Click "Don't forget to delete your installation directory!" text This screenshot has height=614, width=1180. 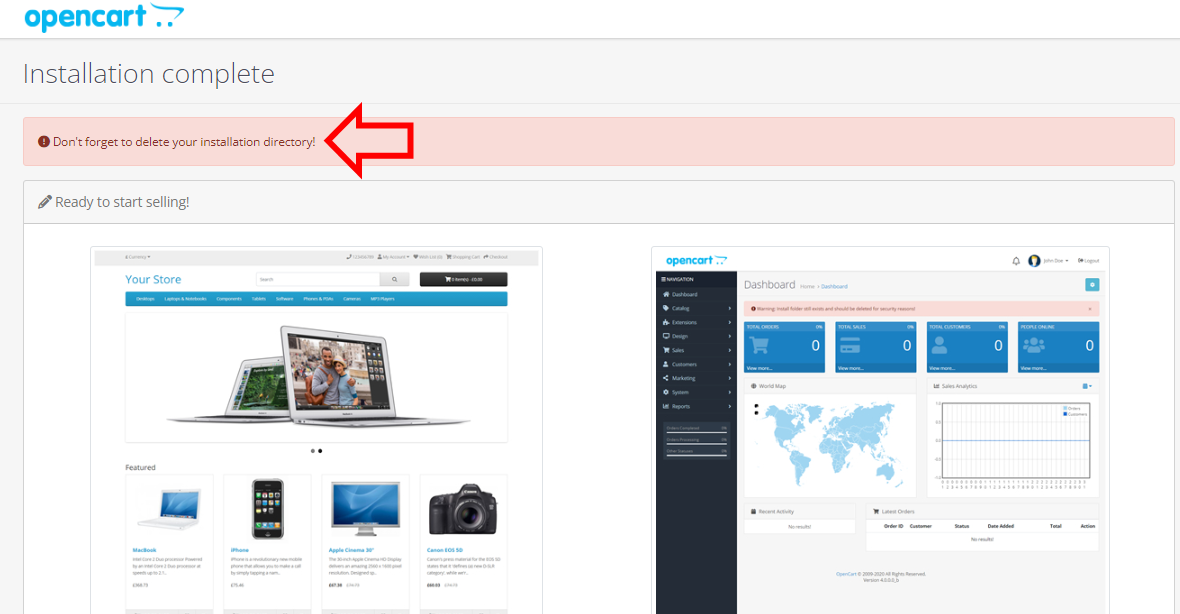(184, 141)
